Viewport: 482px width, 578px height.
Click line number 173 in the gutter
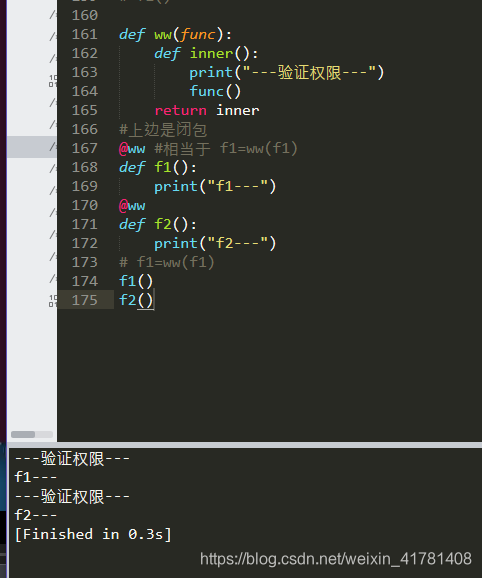pos(85,262)
